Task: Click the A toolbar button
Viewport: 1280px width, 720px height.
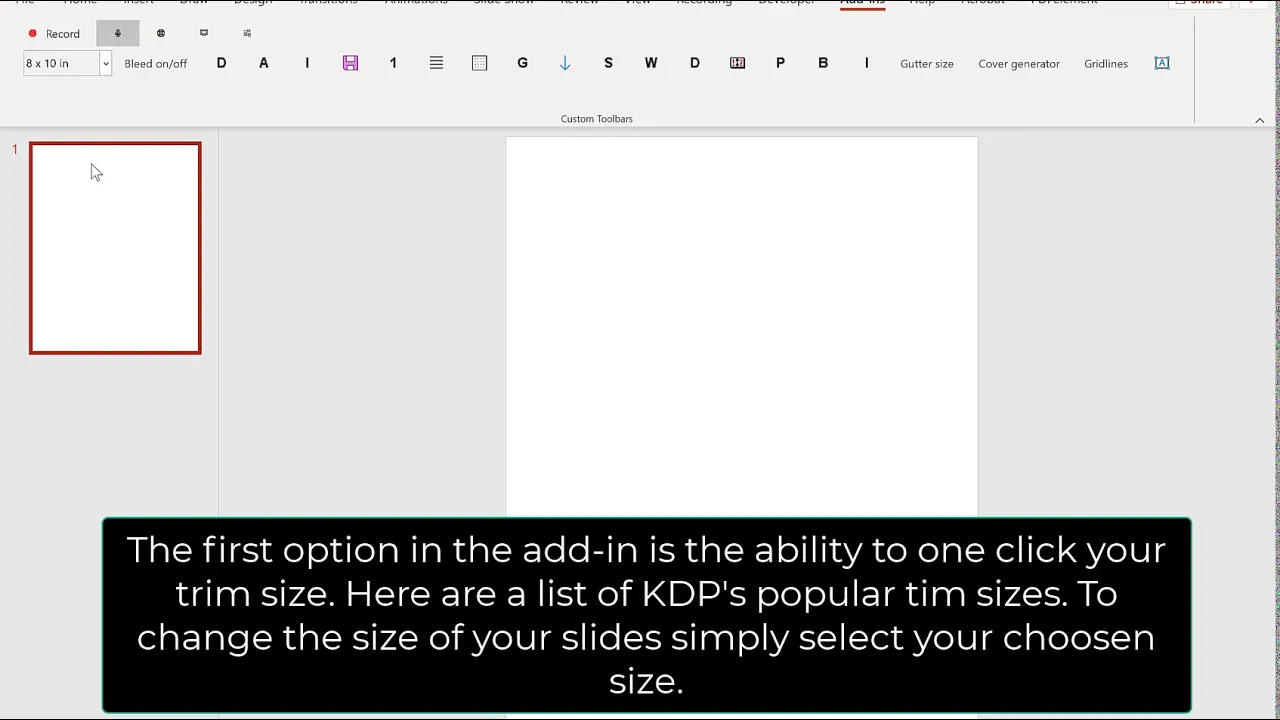Action: pos(264,63)
